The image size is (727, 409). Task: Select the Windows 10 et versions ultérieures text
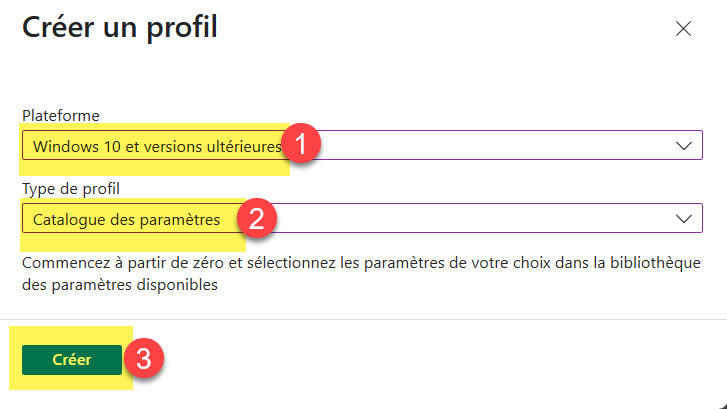[x=157, y=146]
